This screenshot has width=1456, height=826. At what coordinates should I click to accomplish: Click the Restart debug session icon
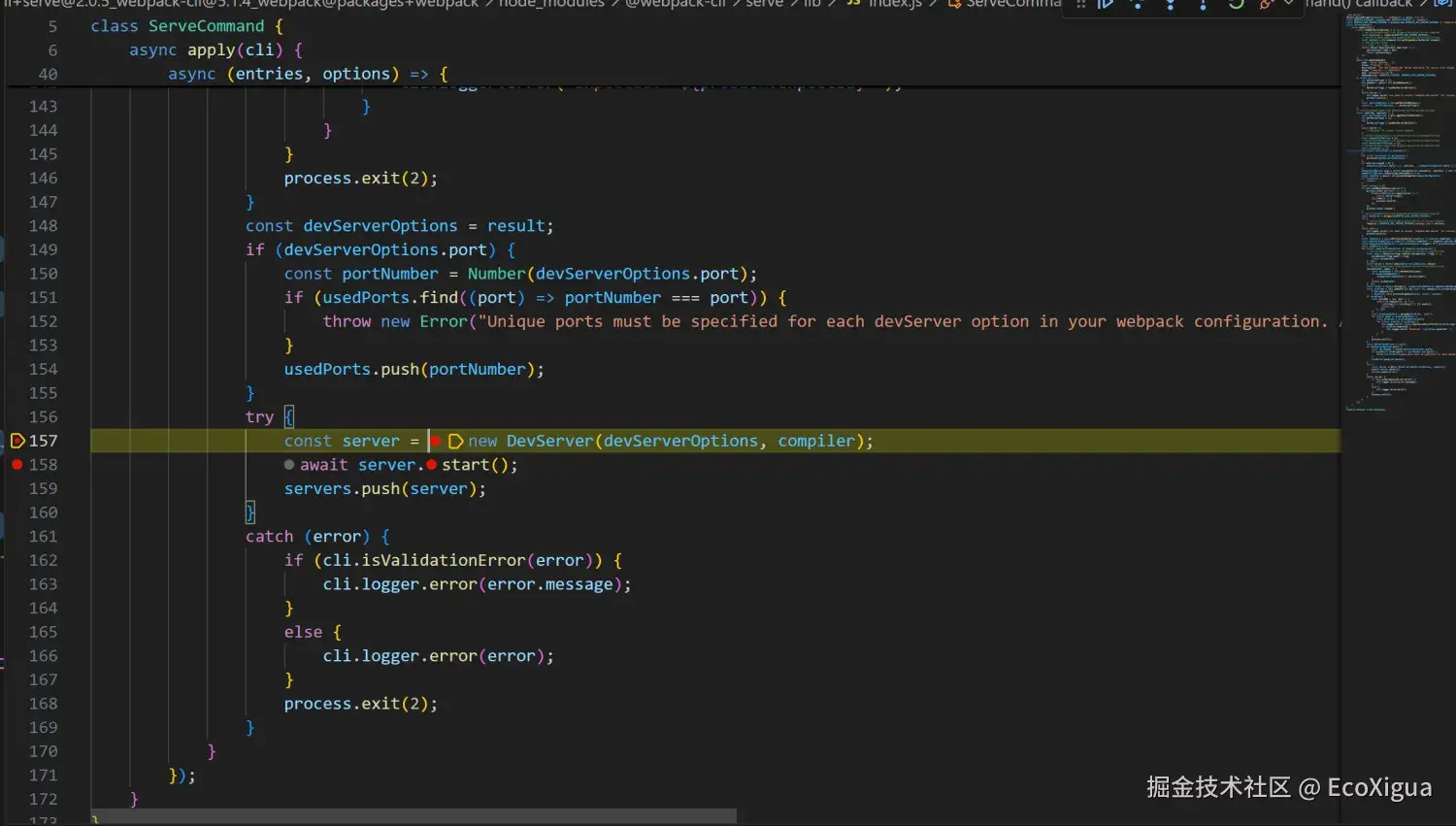point(1236,4)
